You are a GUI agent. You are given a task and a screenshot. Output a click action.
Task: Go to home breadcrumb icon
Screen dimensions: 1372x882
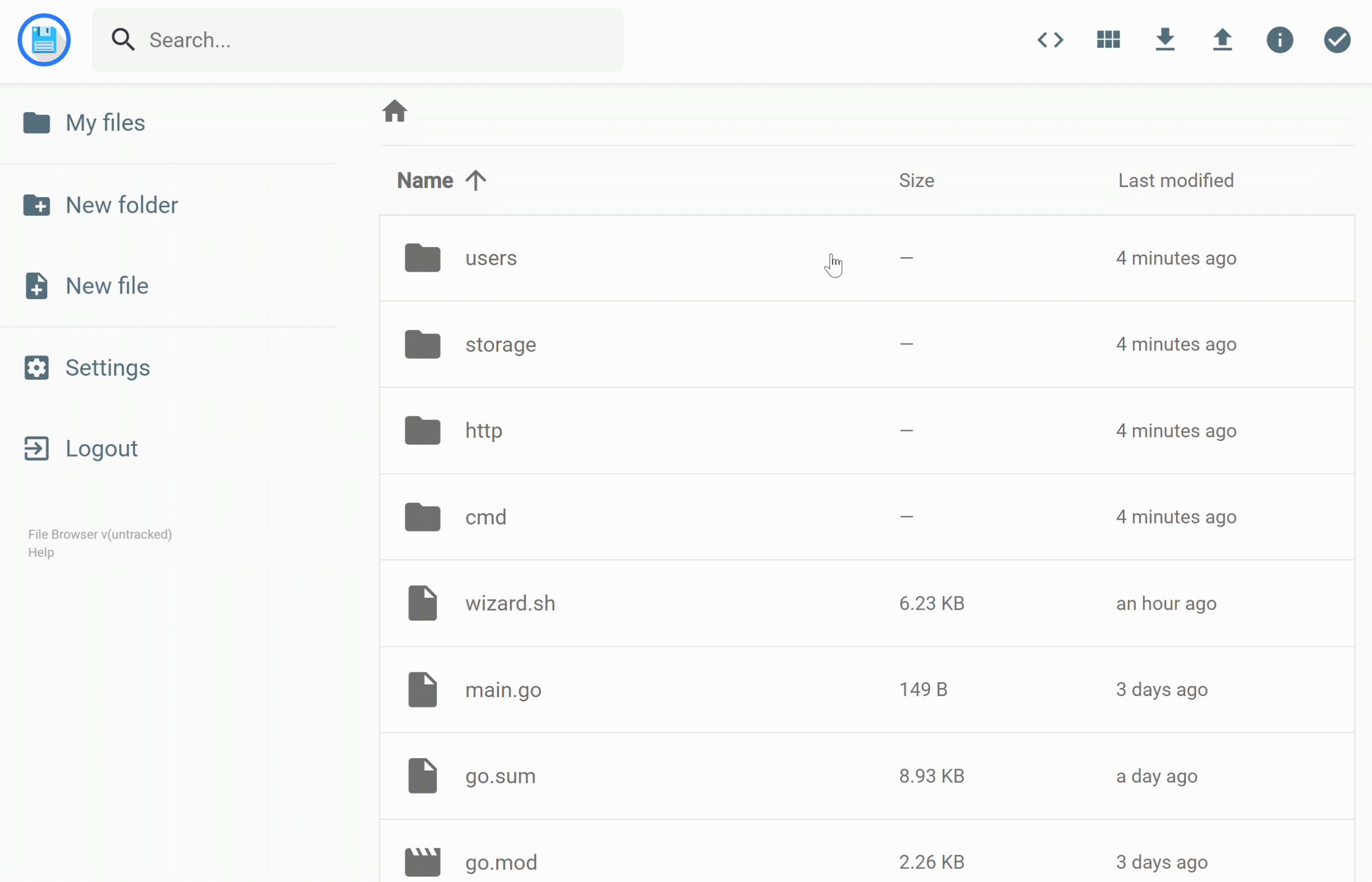click(x=394, y=111)
